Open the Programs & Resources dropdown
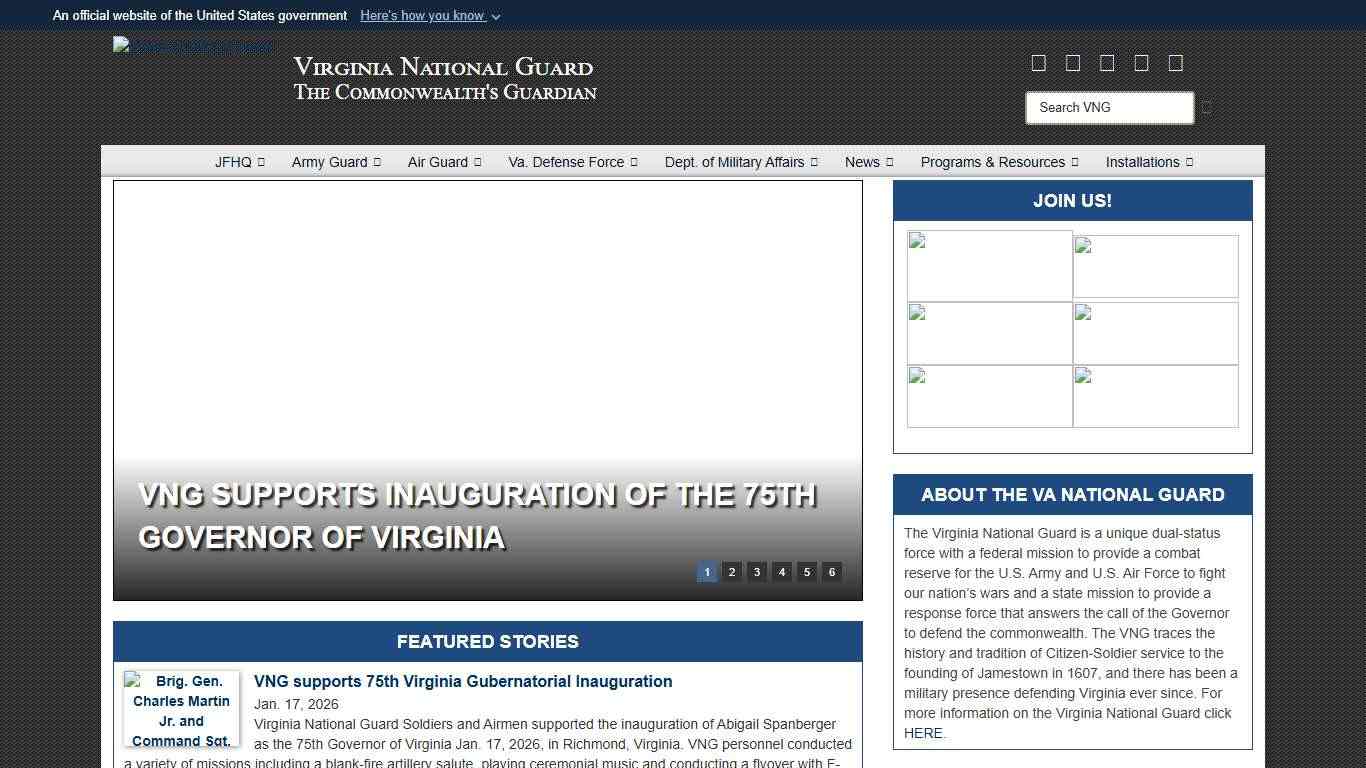The height and width of the screenshot is (768, 1366). tap(999, 162)
